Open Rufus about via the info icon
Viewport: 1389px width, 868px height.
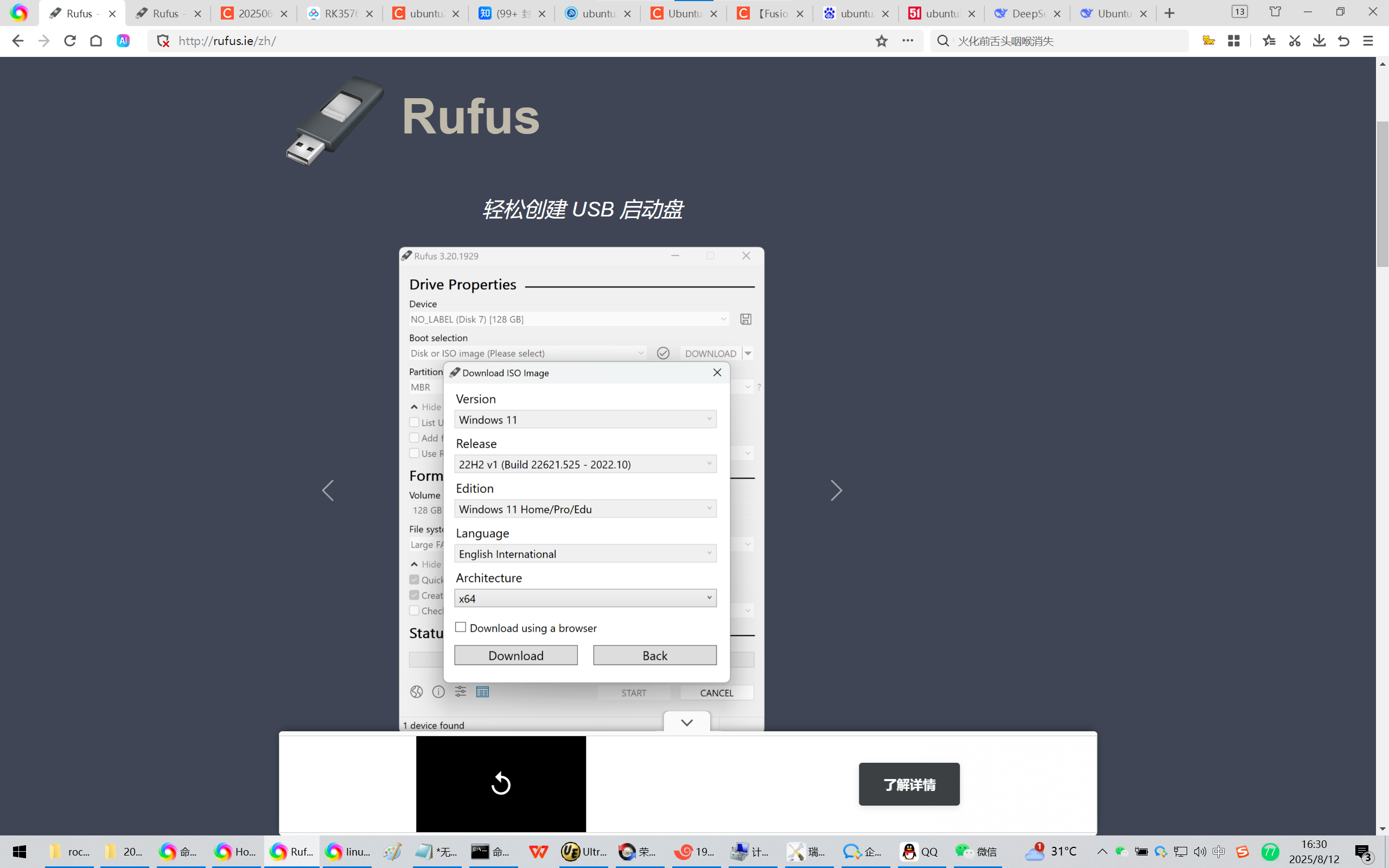pos(438,692)
